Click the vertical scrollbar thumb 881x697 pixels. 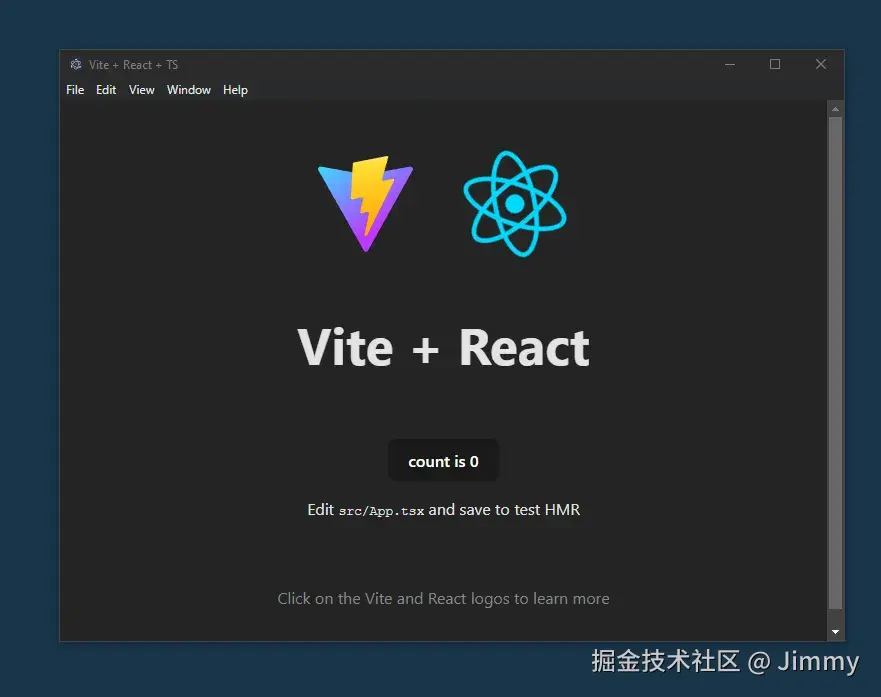pyautogui.click(x=835, y=363)
